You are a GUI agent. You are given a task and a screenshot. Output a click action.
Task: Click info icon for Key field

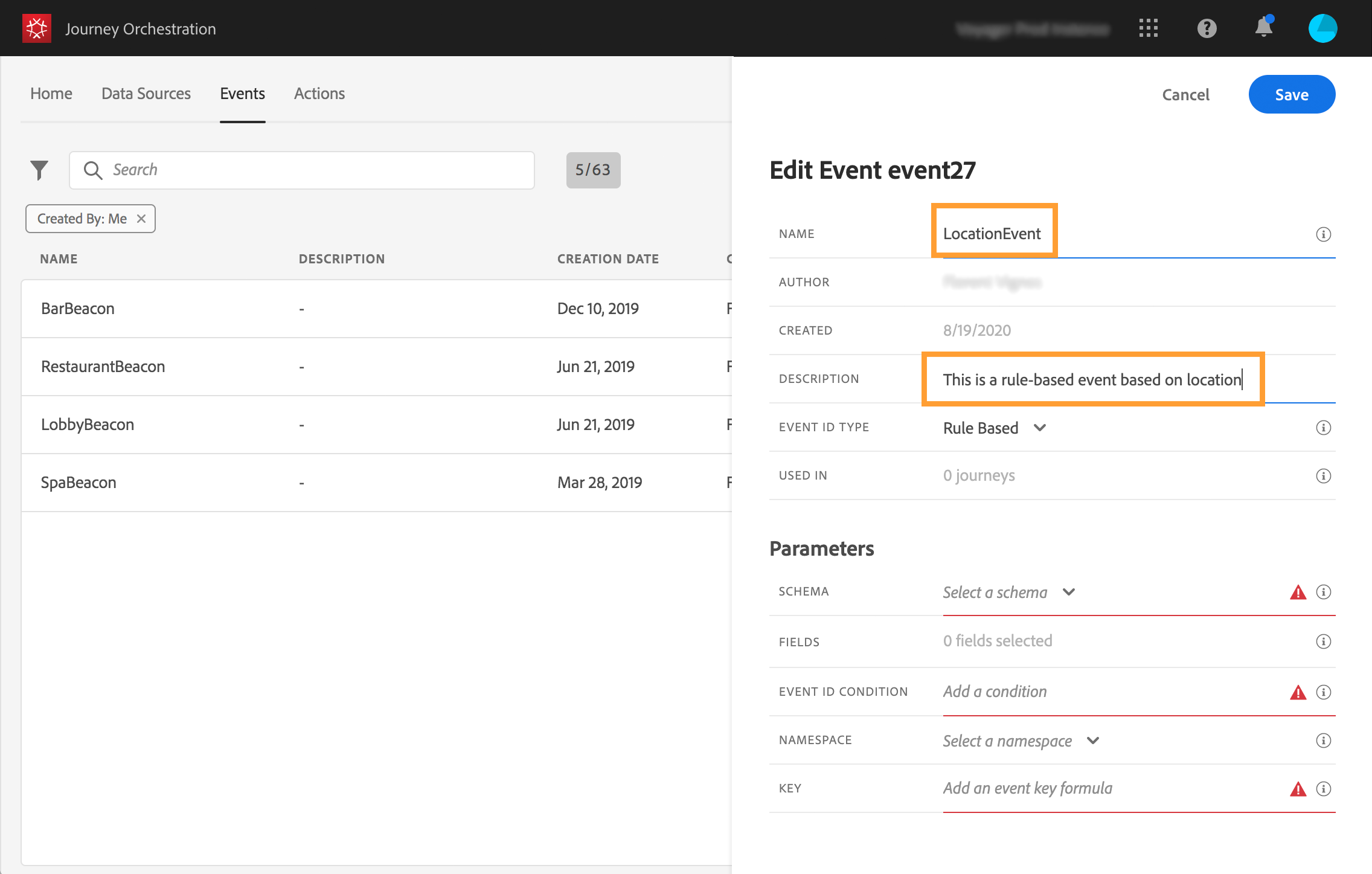tap(1323, 789)
